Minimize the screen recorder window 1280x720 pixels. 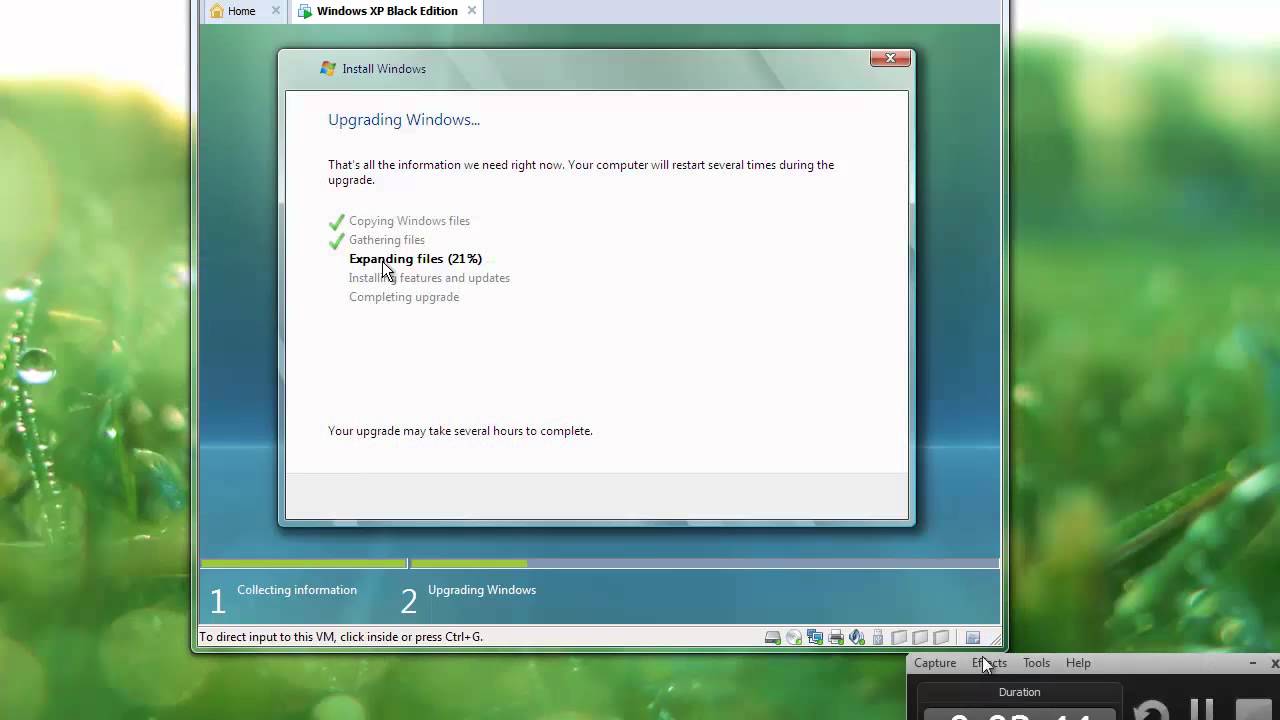click(1252, 663)
